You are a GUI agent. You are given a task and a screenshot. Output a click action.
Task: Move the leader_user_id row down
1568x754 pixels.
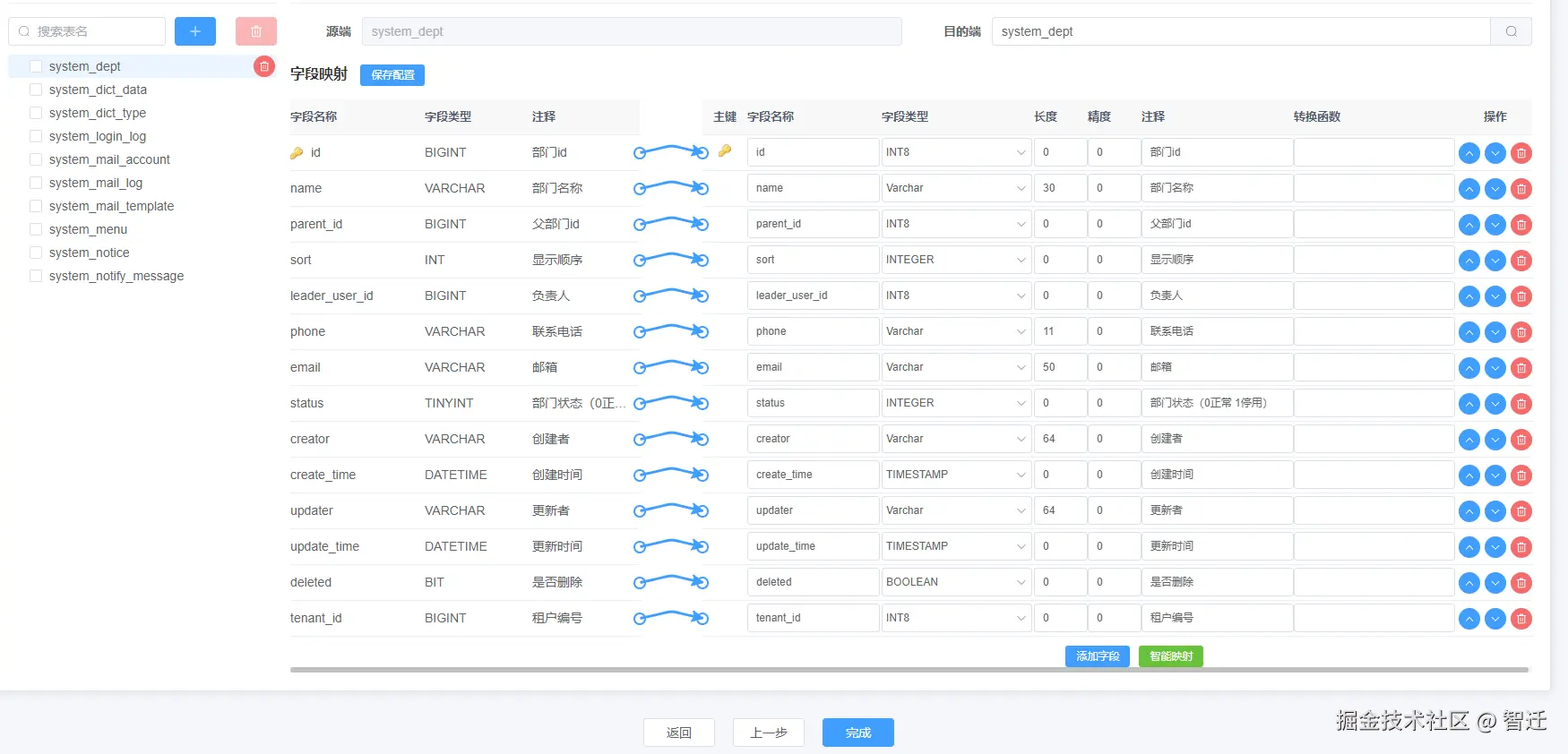click(x=1495, y=296)
